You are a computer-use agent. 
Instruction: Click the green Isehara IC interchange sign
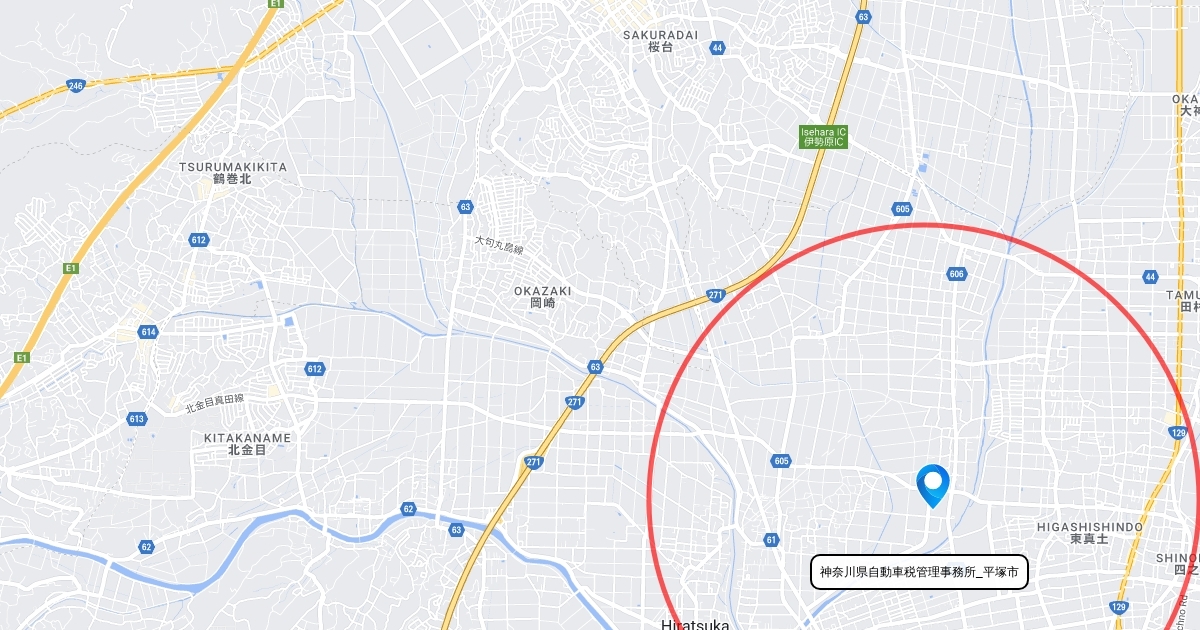click(x=824, y=137)
